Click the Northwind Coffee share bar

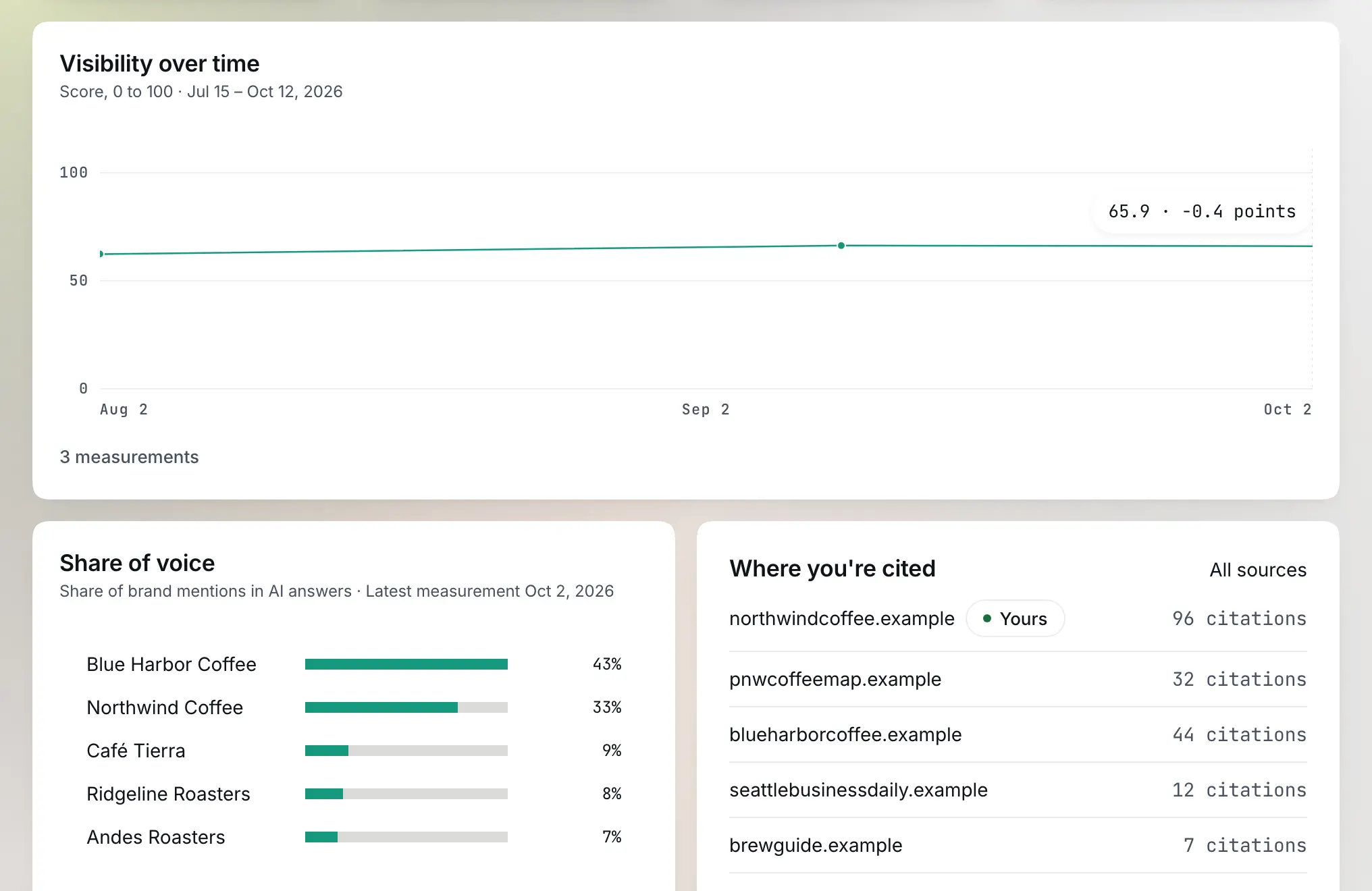(x=406, y=707)
